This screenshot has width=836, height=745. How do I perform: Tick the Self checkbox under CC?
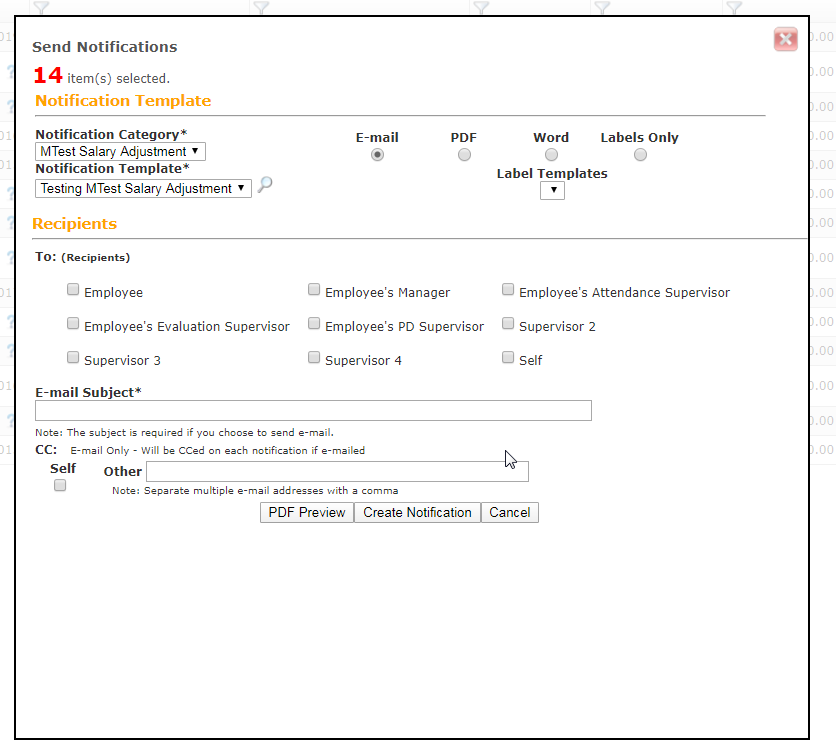coord(60,485)
